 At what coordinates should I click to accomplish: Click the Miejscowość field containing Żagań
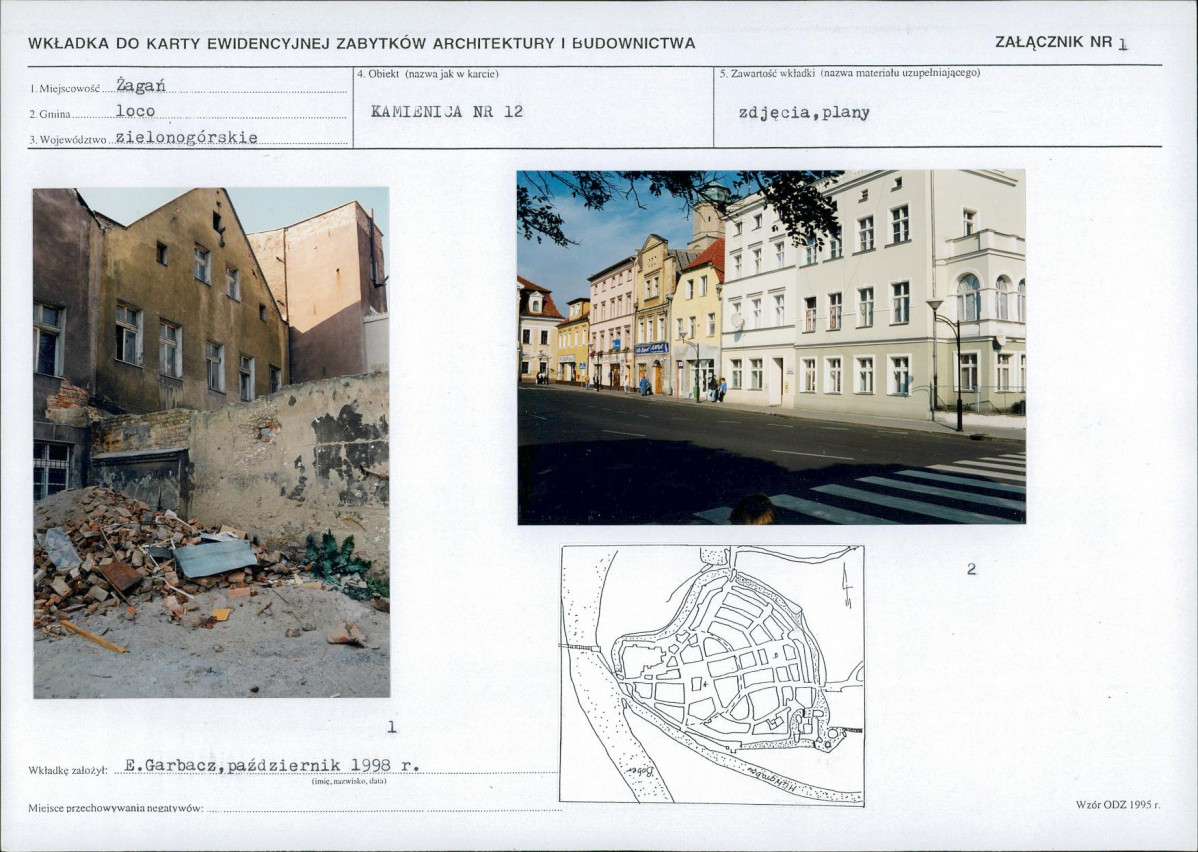pyautogui.click(x=140, y=86)
